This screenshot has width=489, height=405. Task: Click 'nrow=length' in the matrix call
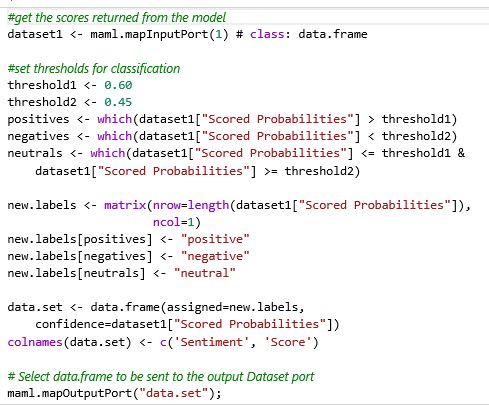(x=191, y=205)
